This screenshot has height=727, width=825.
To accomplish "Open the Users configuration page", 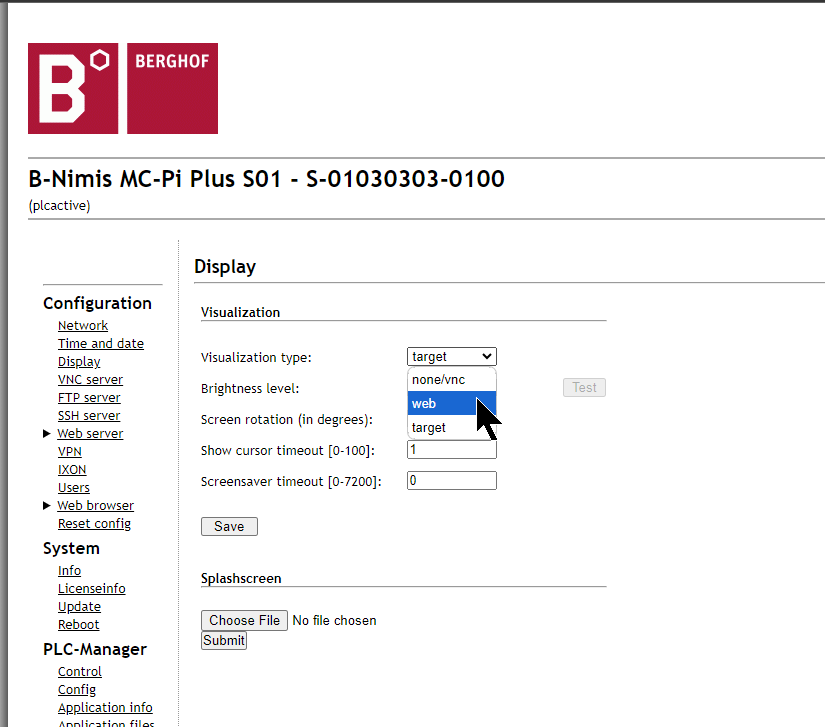I will [x=74, y=488].
